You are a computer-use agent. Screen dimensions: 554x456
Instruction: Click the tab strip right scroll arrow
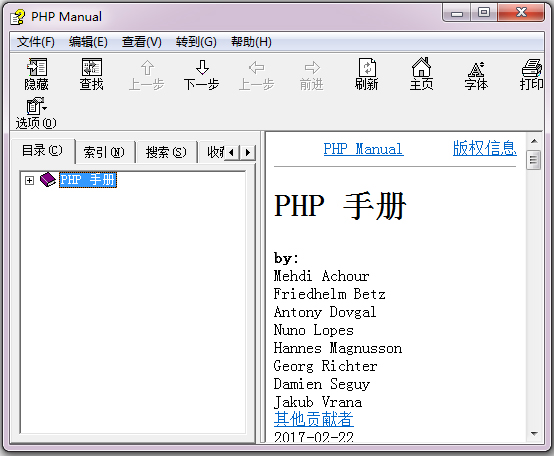point(248,153)
